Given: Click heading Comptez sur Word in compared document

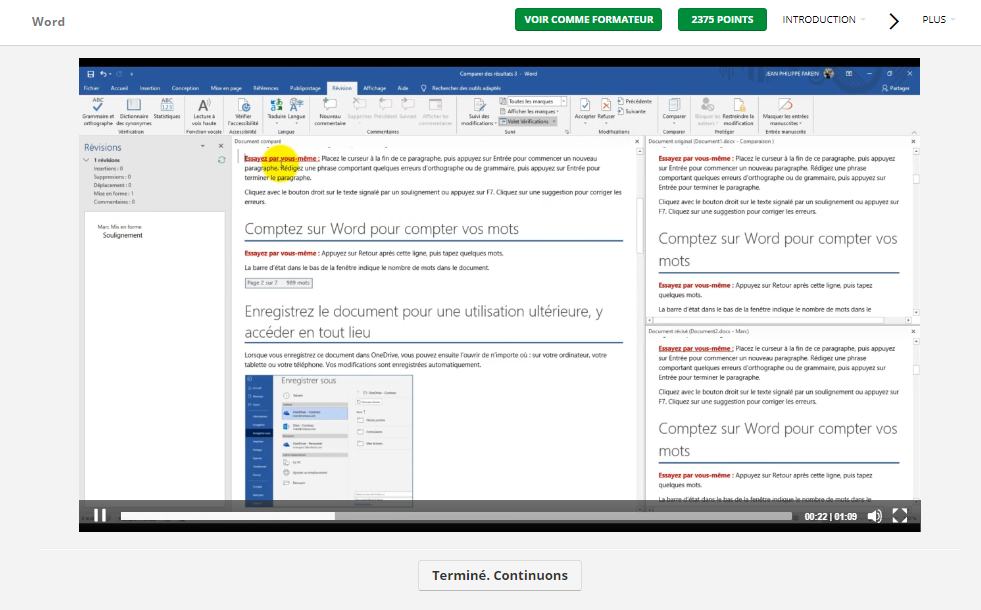Looking at the screenshot, I should (x=382, y=229).
